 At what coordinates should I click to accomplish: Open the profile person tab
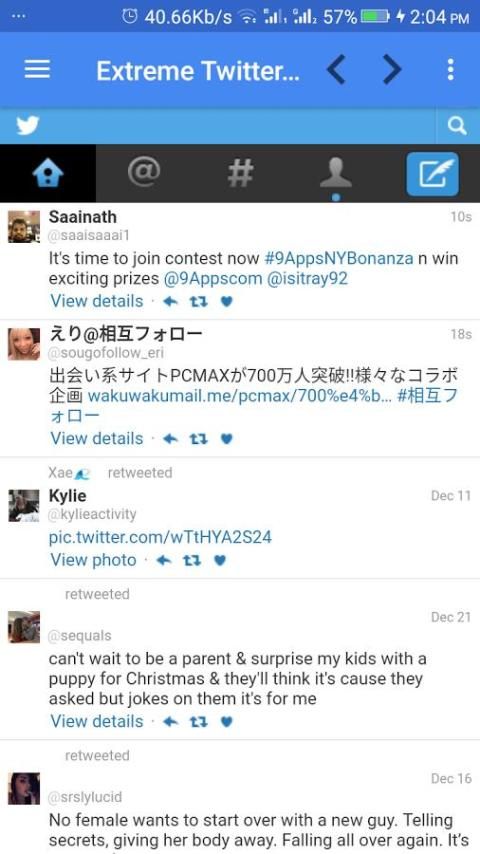coord(336,173)
